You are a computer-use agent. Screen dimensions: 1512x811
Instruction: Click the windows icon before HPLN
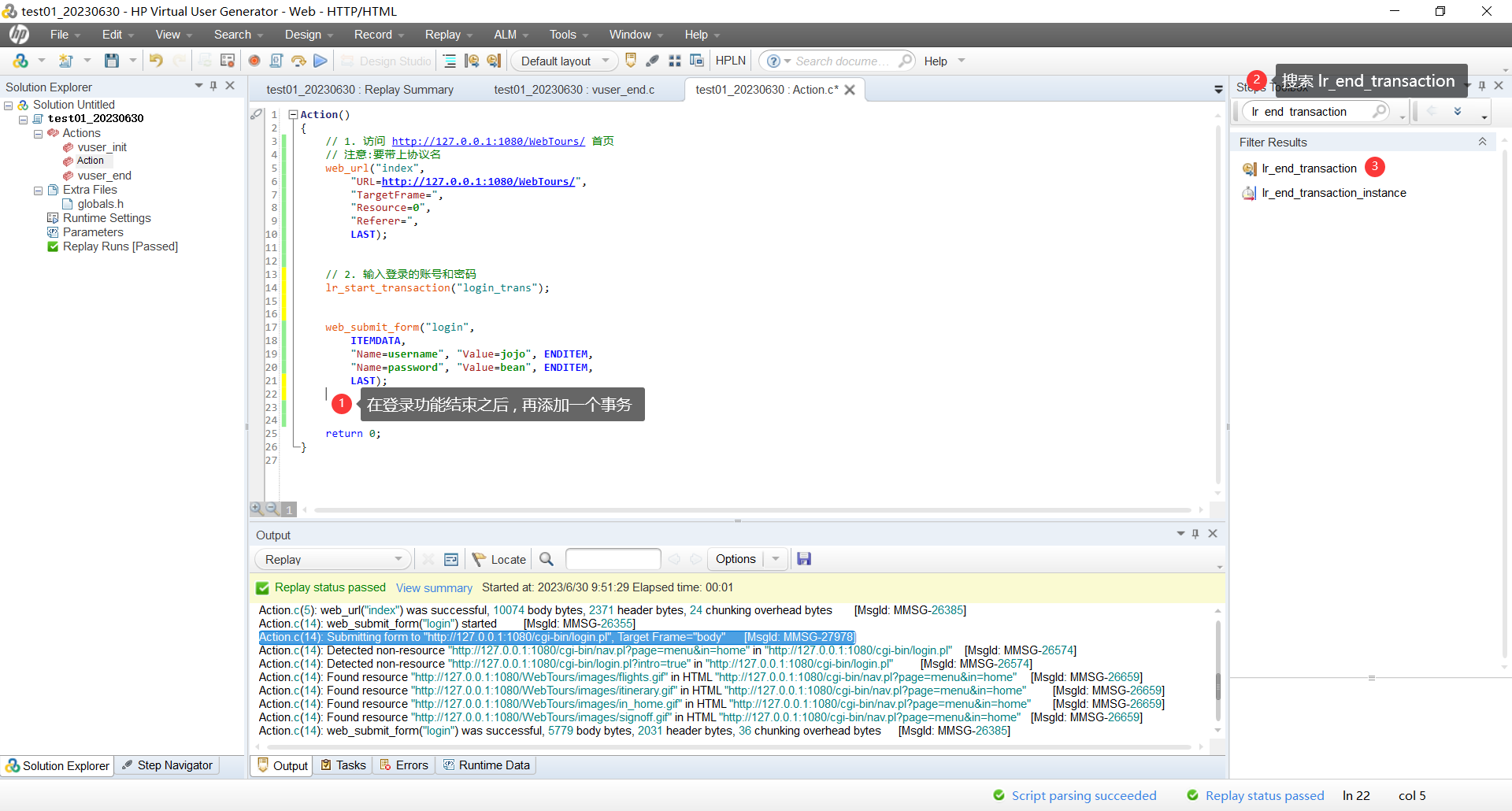(697, 61)
